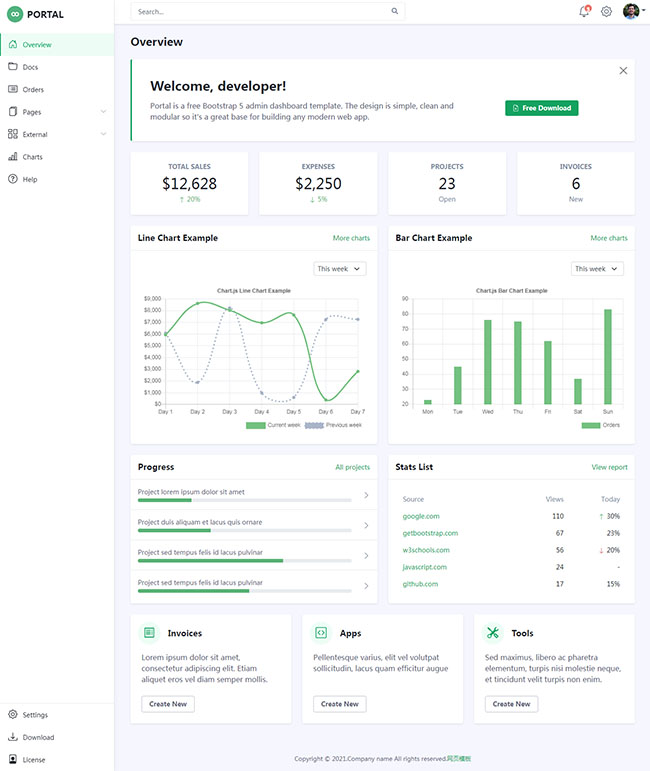Image resolution: width=650 pixels, height=771 pixels.
Task: Click the Apps card code icon
Action: coord(321,632)
